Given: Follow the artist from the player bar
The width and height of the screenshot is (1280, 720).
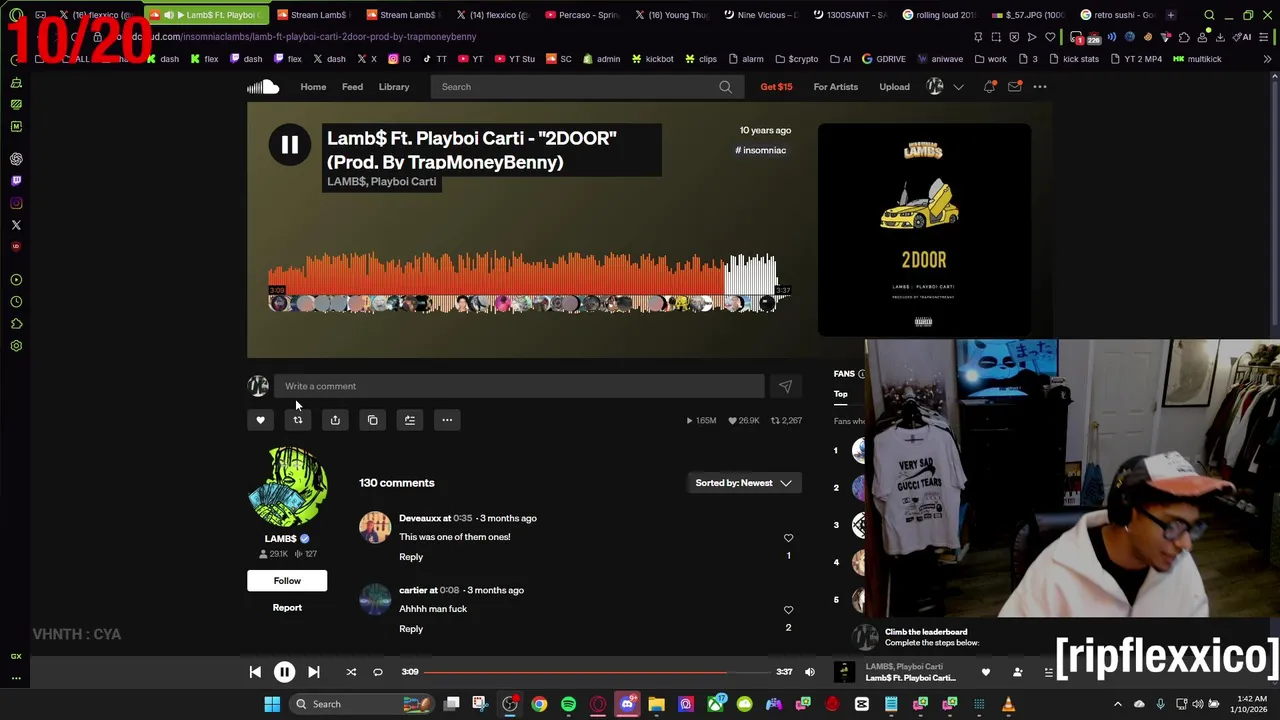Looking at the screenshot, I should [x=1017, y=672].
